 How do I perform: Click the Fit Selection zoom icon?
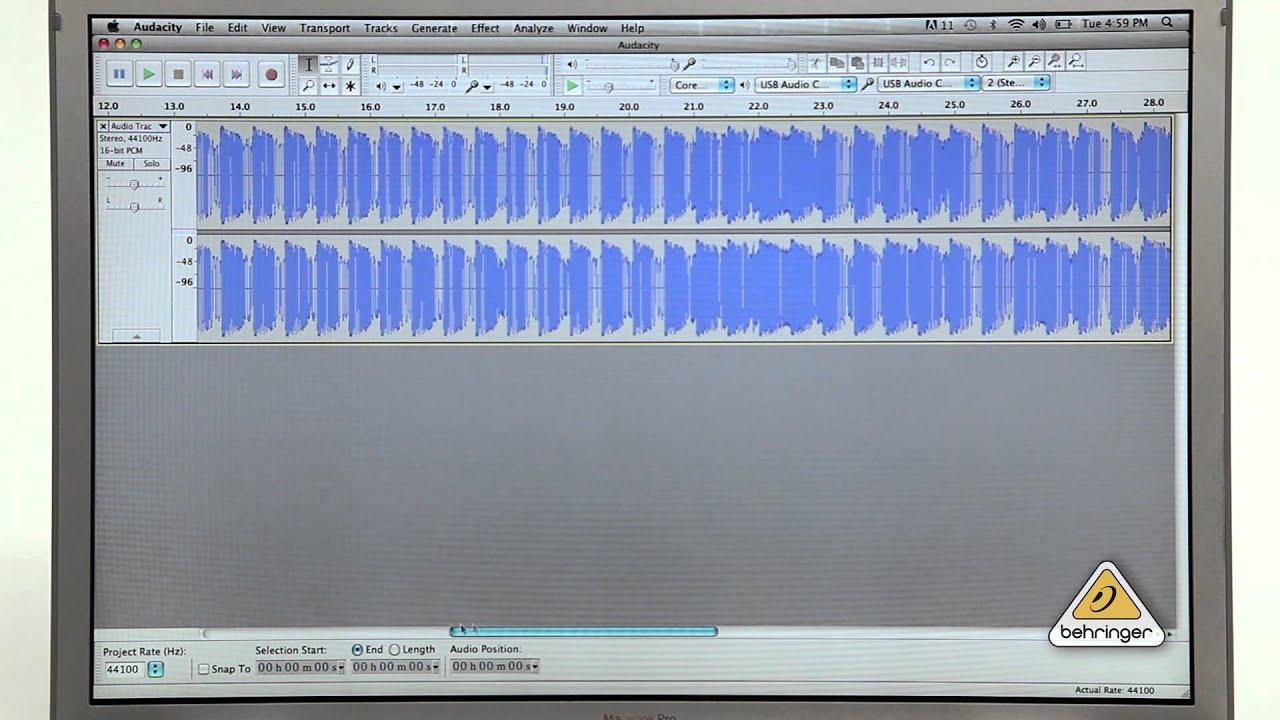pos(1055,62)
